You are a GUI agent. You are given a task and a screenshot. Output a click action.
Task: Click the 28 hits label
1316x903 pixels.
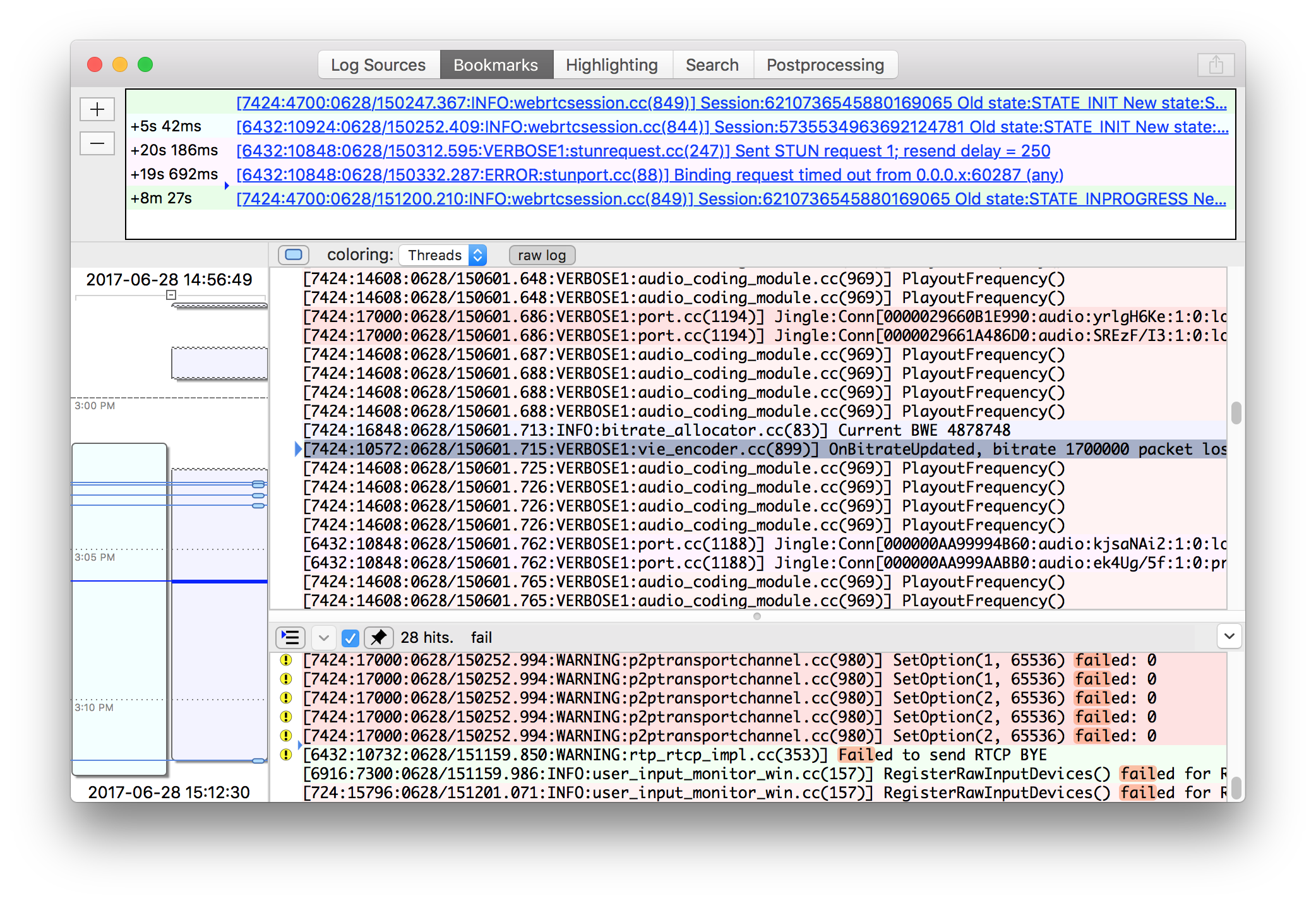pyautogui.click(x=427, y=638)
